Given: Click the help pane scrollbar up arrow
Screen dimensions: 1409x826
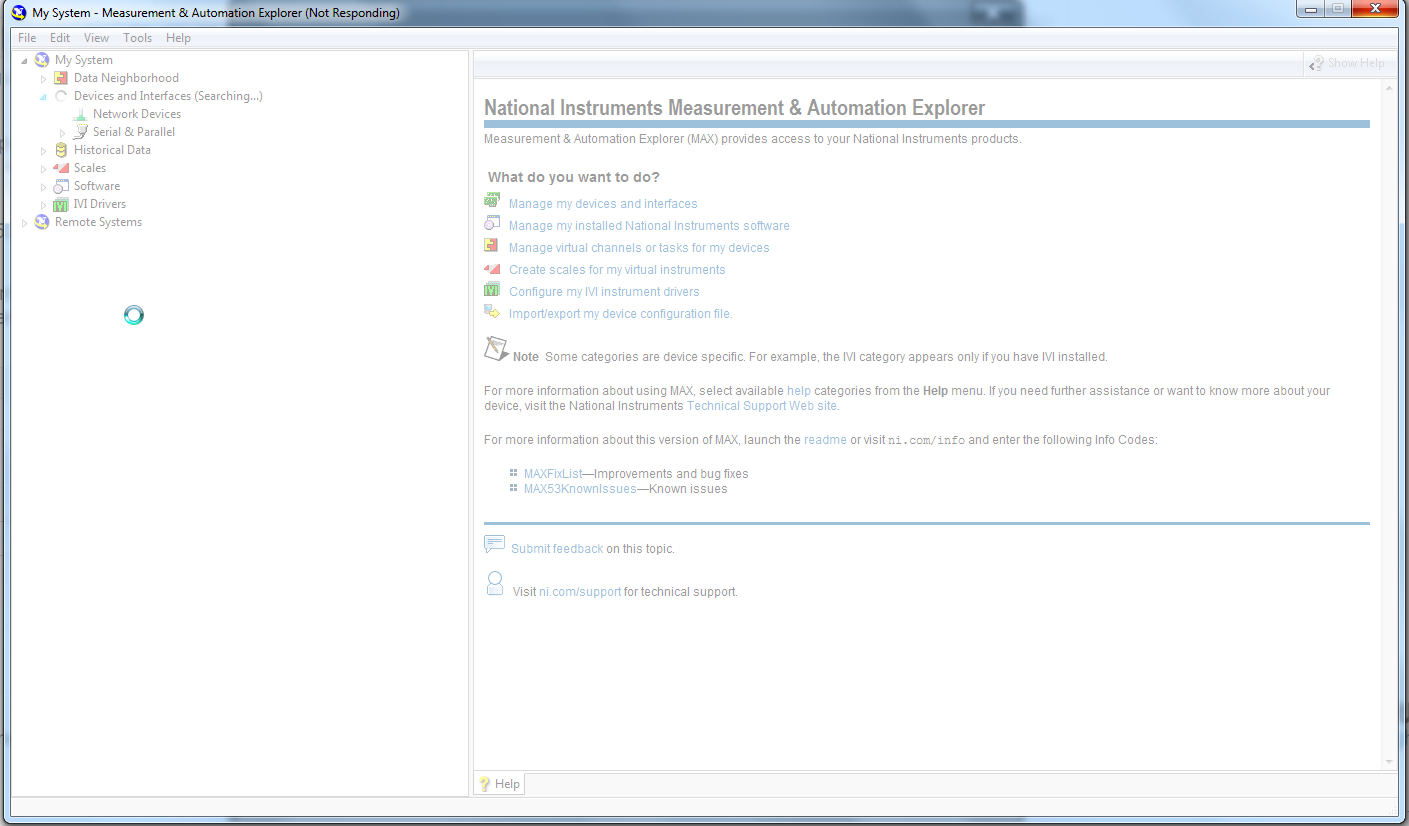Looking at the screenshot, I should pos(1389,87).
